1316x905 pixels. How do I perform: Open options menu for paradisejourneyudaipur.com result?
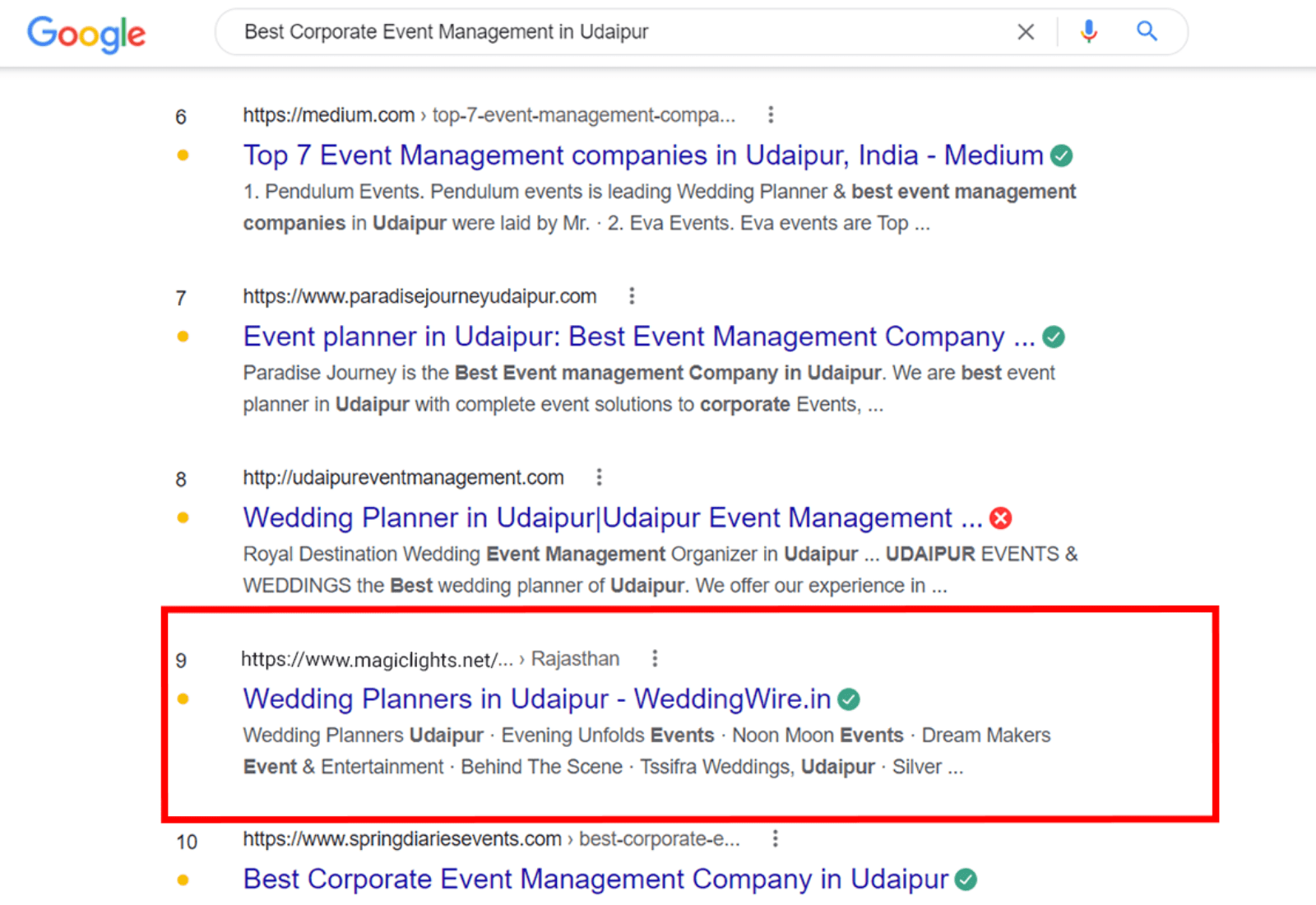point(632,296)
